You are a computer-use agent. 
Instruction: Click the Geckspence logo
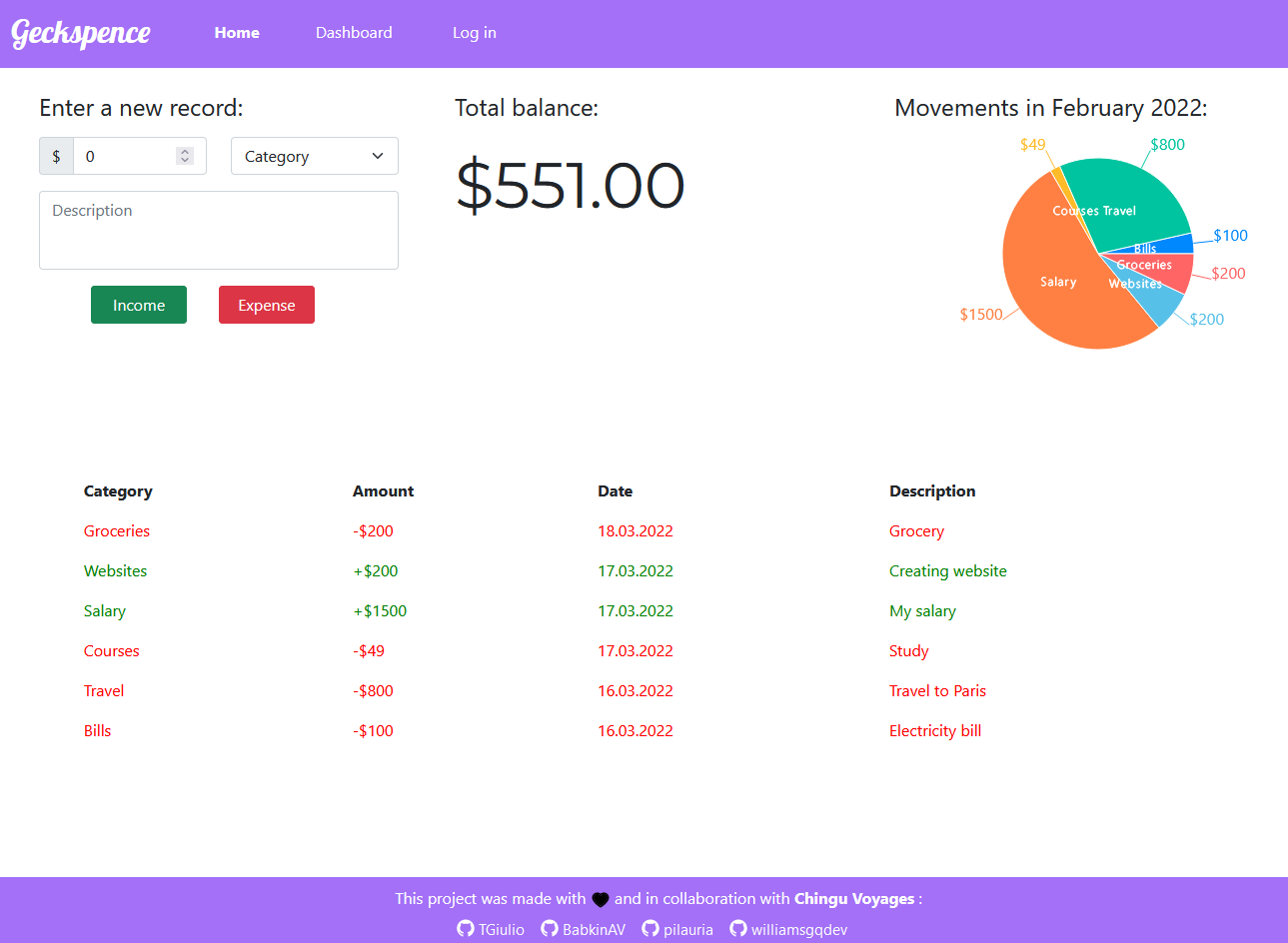click(x=80, y=32)
